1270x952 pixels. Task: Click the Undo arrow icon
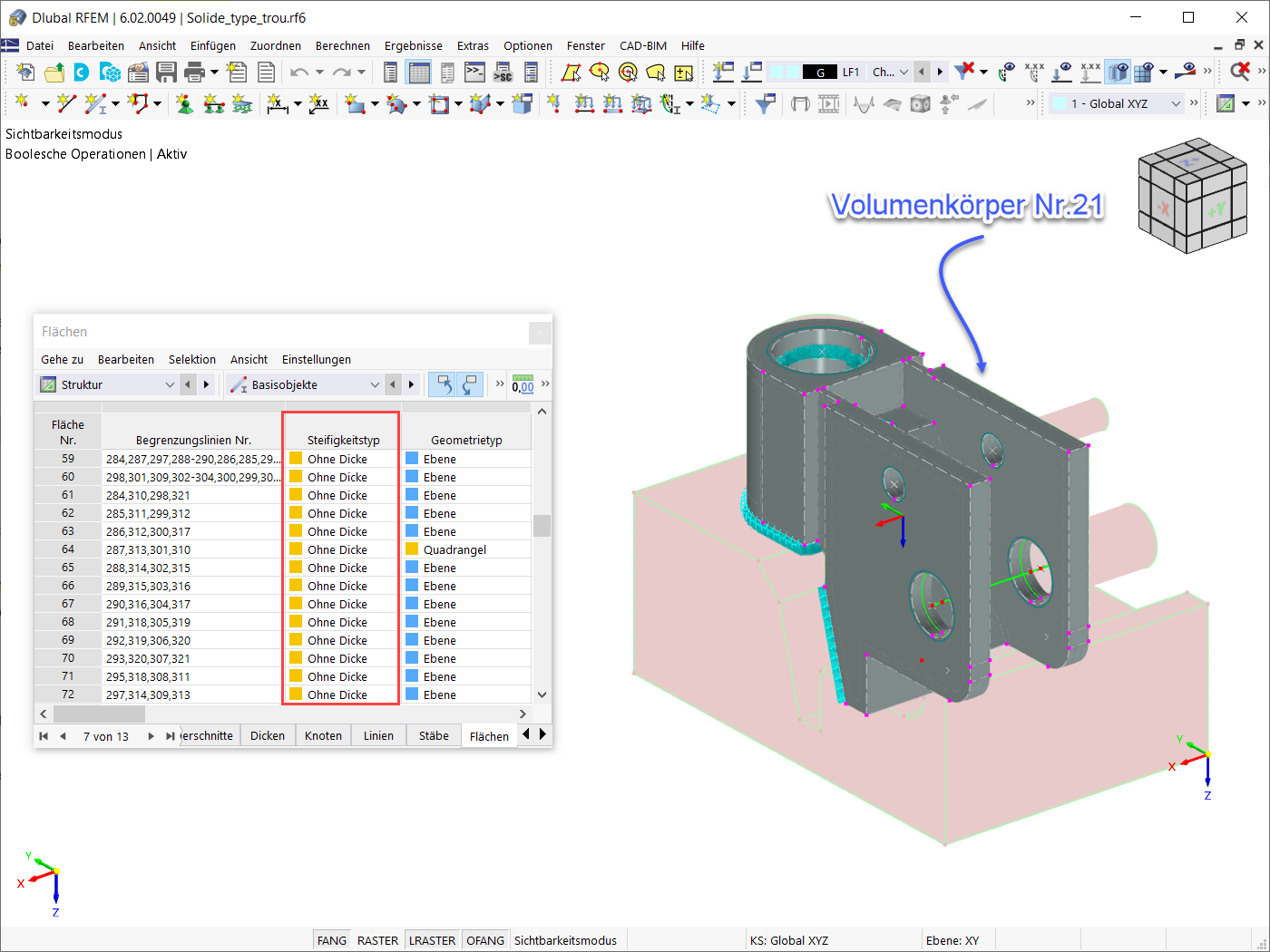click(299, 72)
